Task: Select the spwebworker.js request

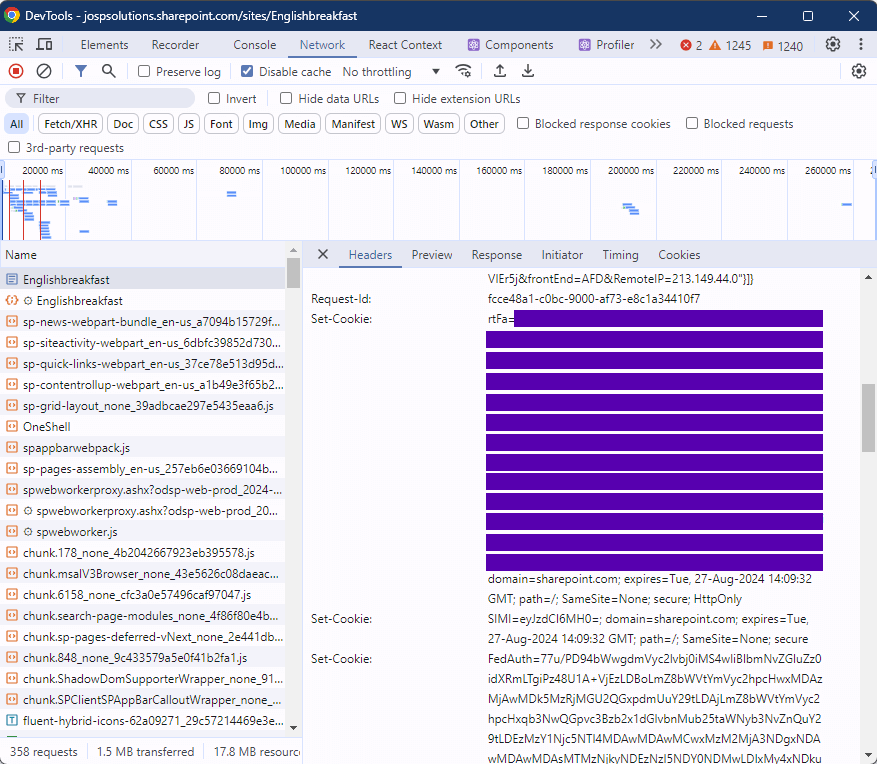Action: 143,532
